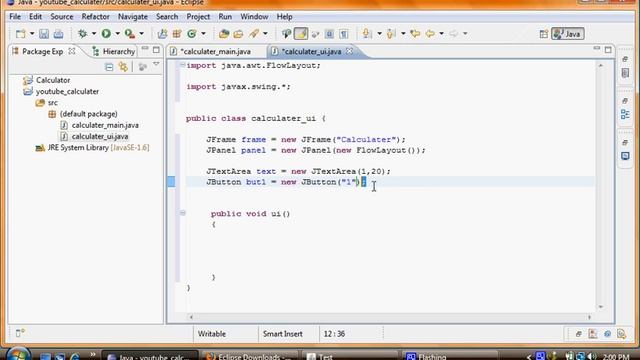Open the File menu
Screen dimensions: 640x360
15,17
